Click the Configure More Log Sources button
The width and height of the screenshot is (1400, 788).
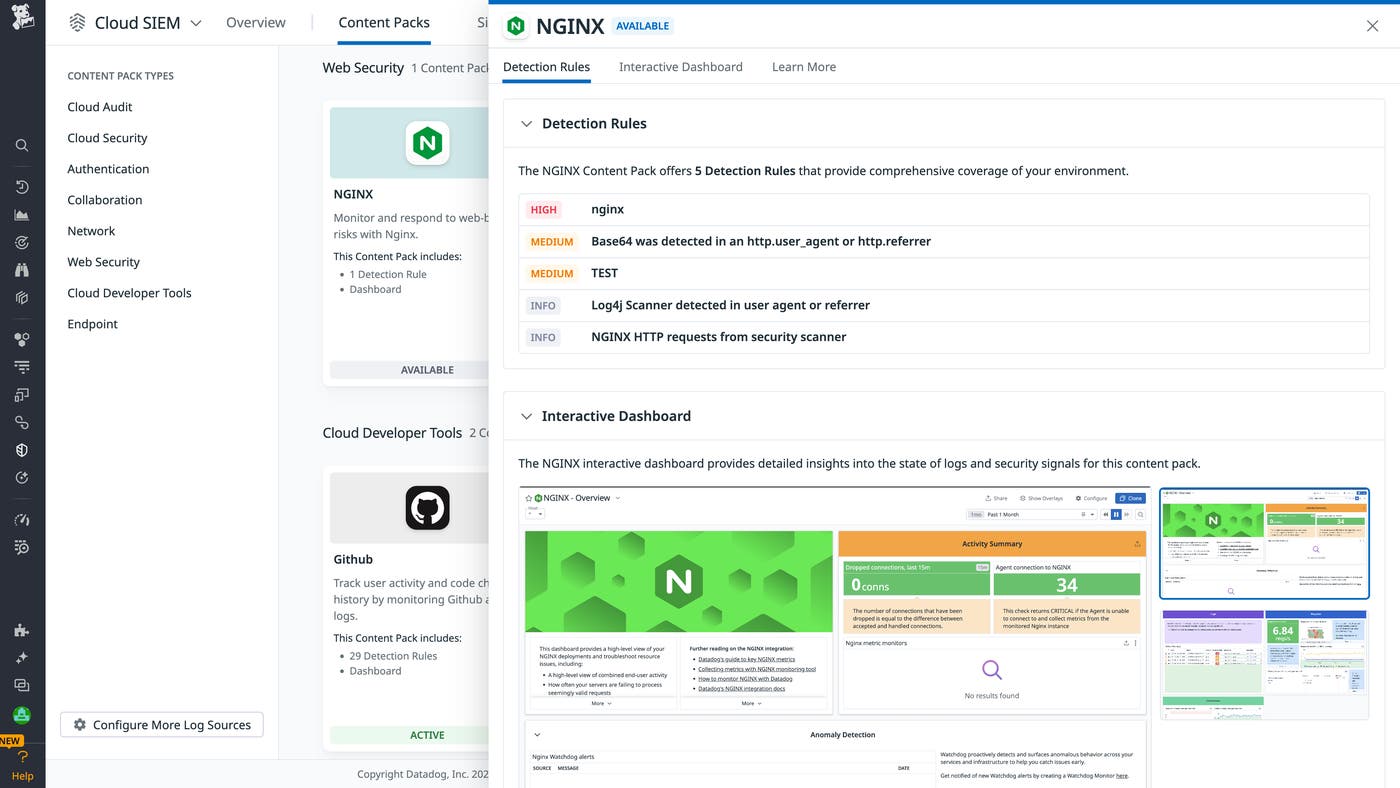161,724
